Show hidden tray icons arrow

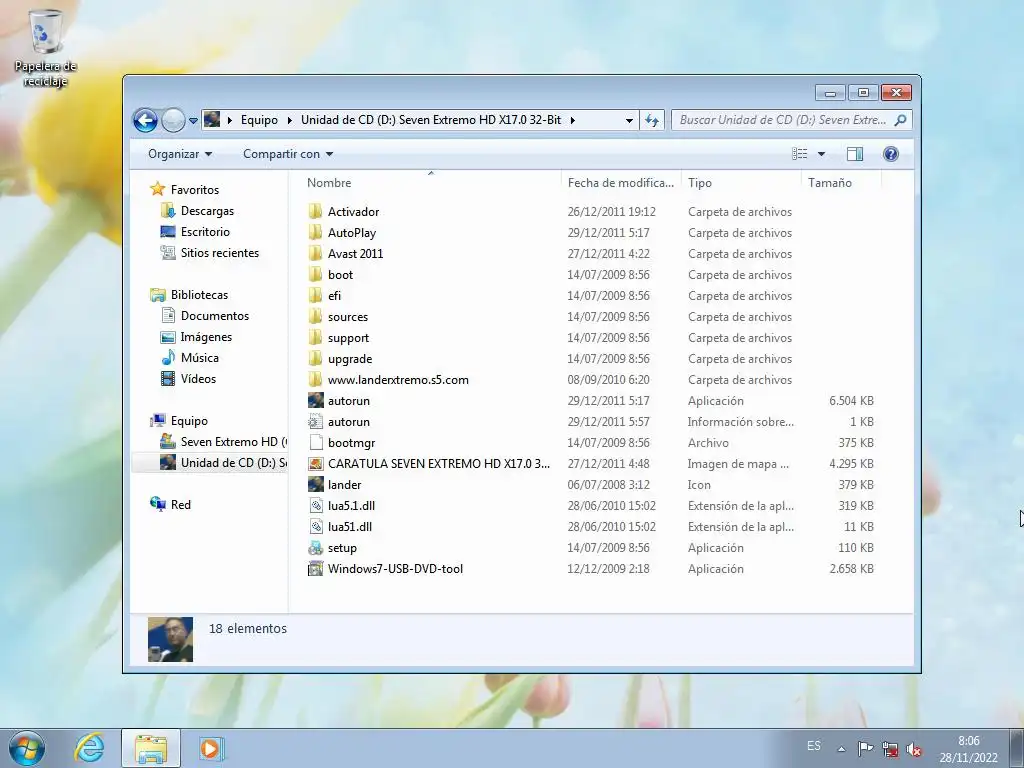[842, 749]
